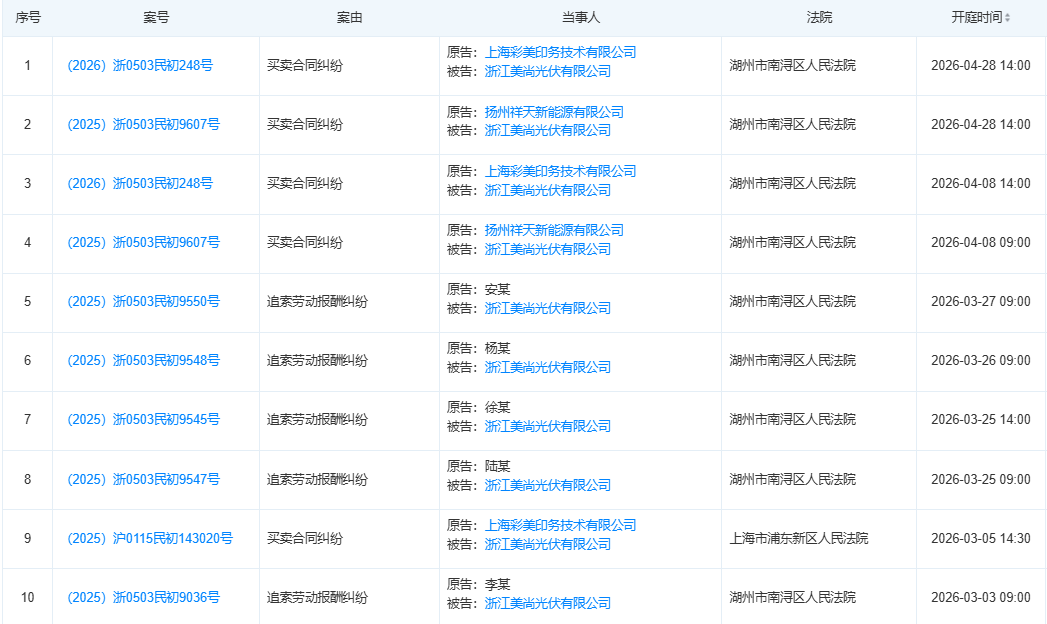The height and width of the screenshot is (624, 1047).
Task: Open case link (2025)浙0503民初9550号
Action: (144, 302)
